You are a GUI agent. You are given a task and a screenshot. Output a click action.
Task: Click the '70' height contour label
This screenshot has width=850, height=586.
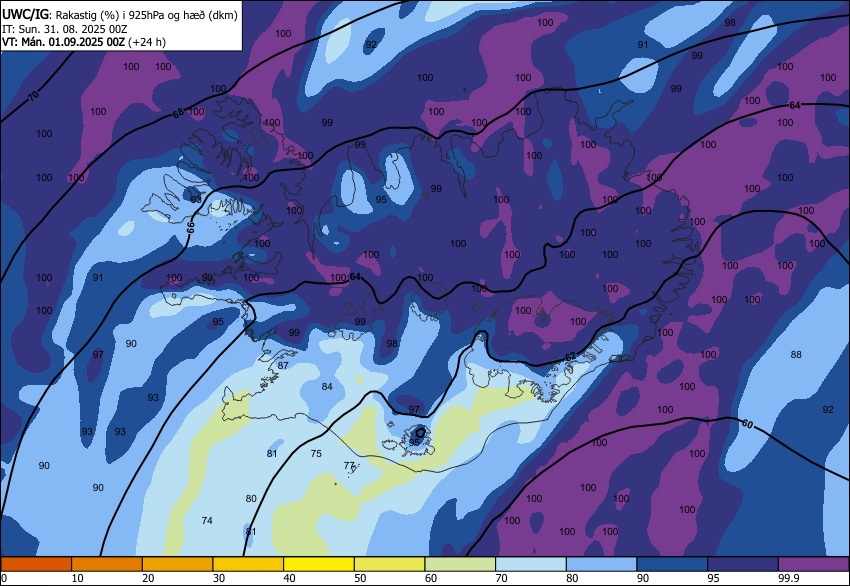[x=34, y=96]
